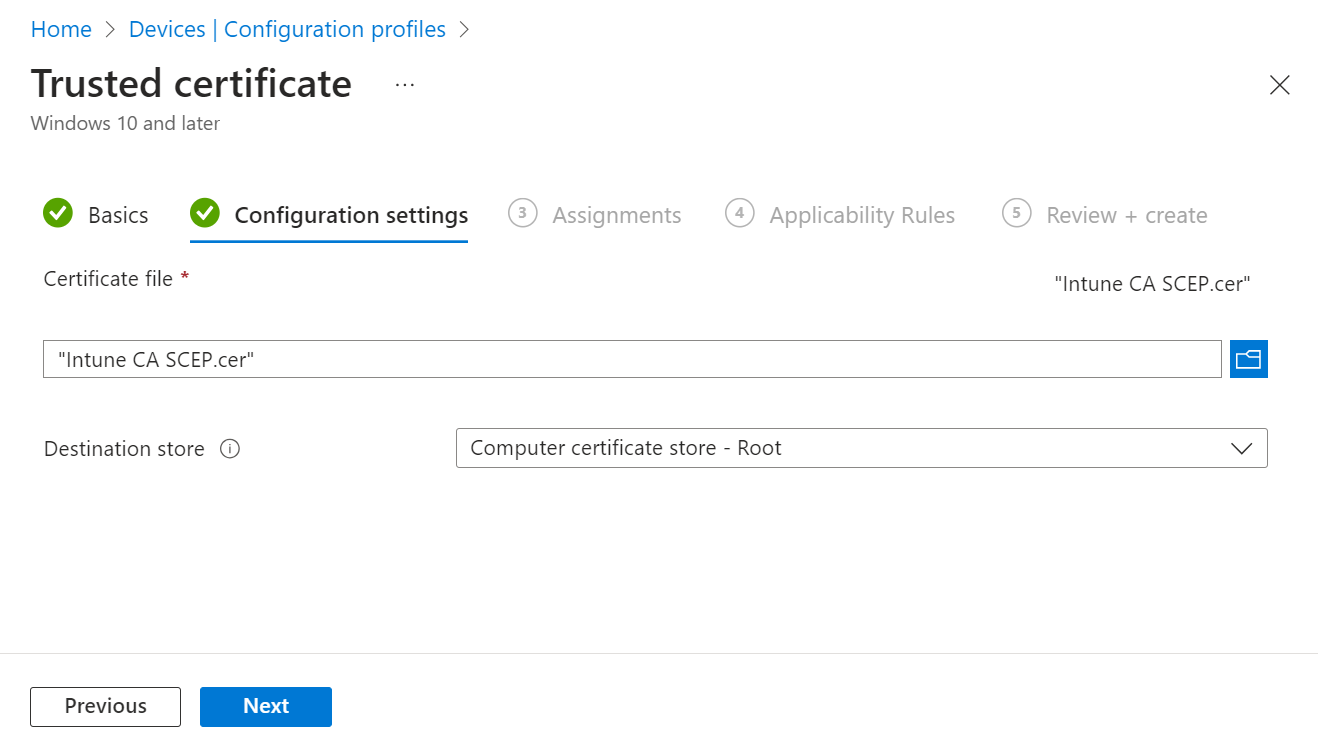
Task: Open Devices | Configuration profiles breadcrumb link
Action: (x=287, y=30)
